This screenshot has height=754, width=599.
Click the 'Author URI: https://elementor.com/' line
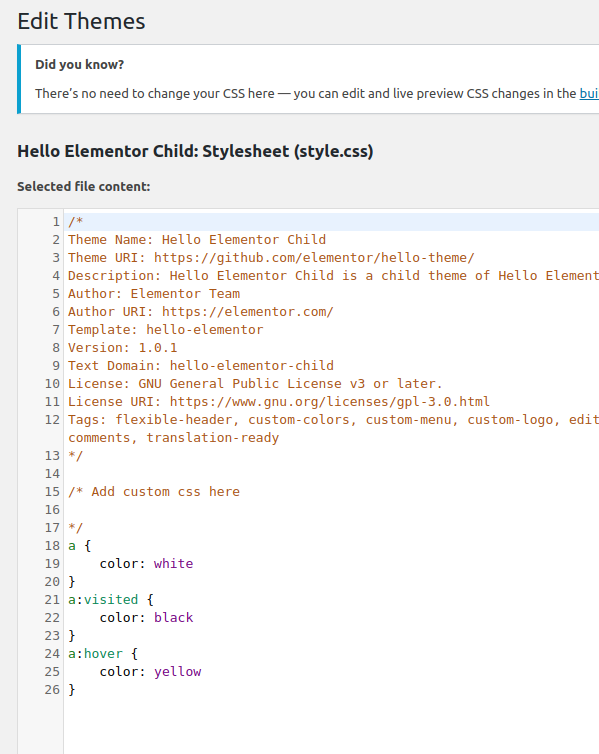tap(200, 312)
